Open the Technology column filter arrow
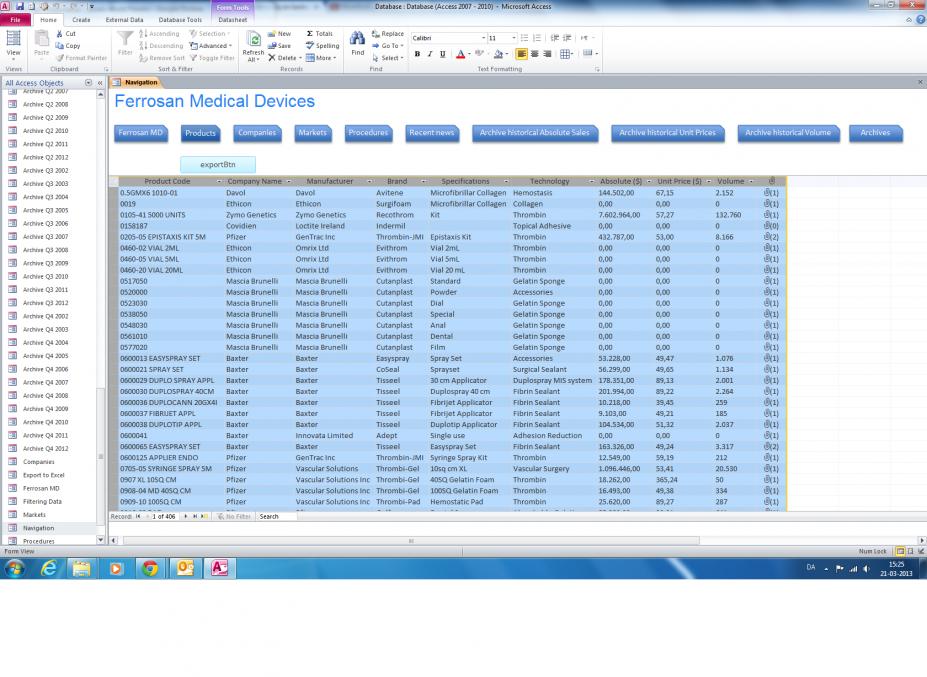The image size is (927, 677). tap(592, 182)
